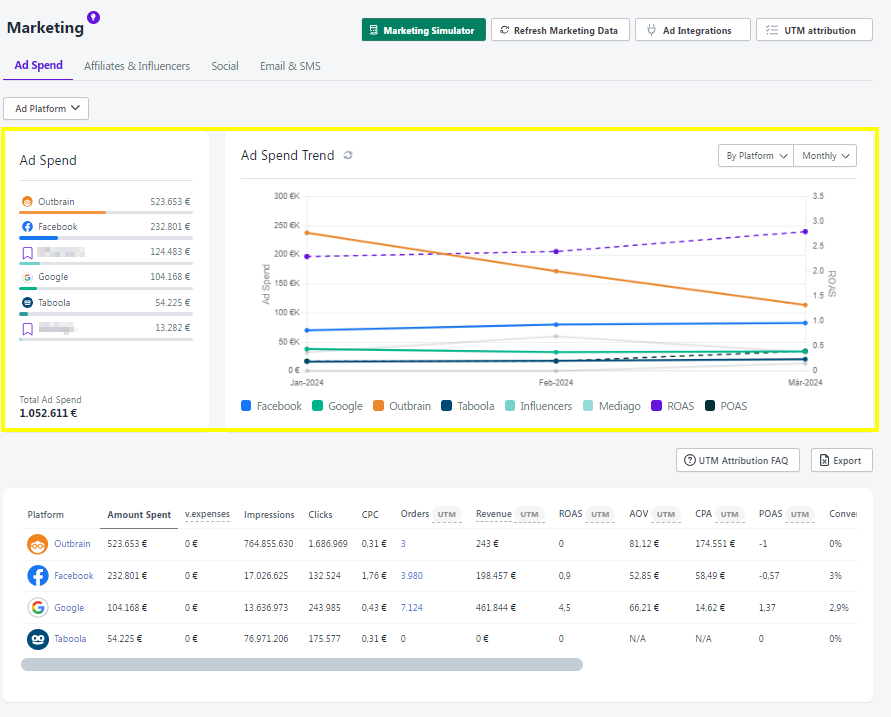Export the table data
The width and height of the screenshot is (891, 717).
tap(842, 460)
